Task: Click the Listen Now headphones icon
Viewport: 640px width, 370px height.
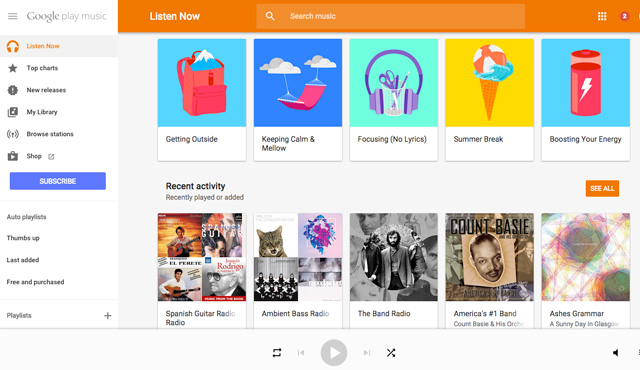Action: [x=13, y=46]
